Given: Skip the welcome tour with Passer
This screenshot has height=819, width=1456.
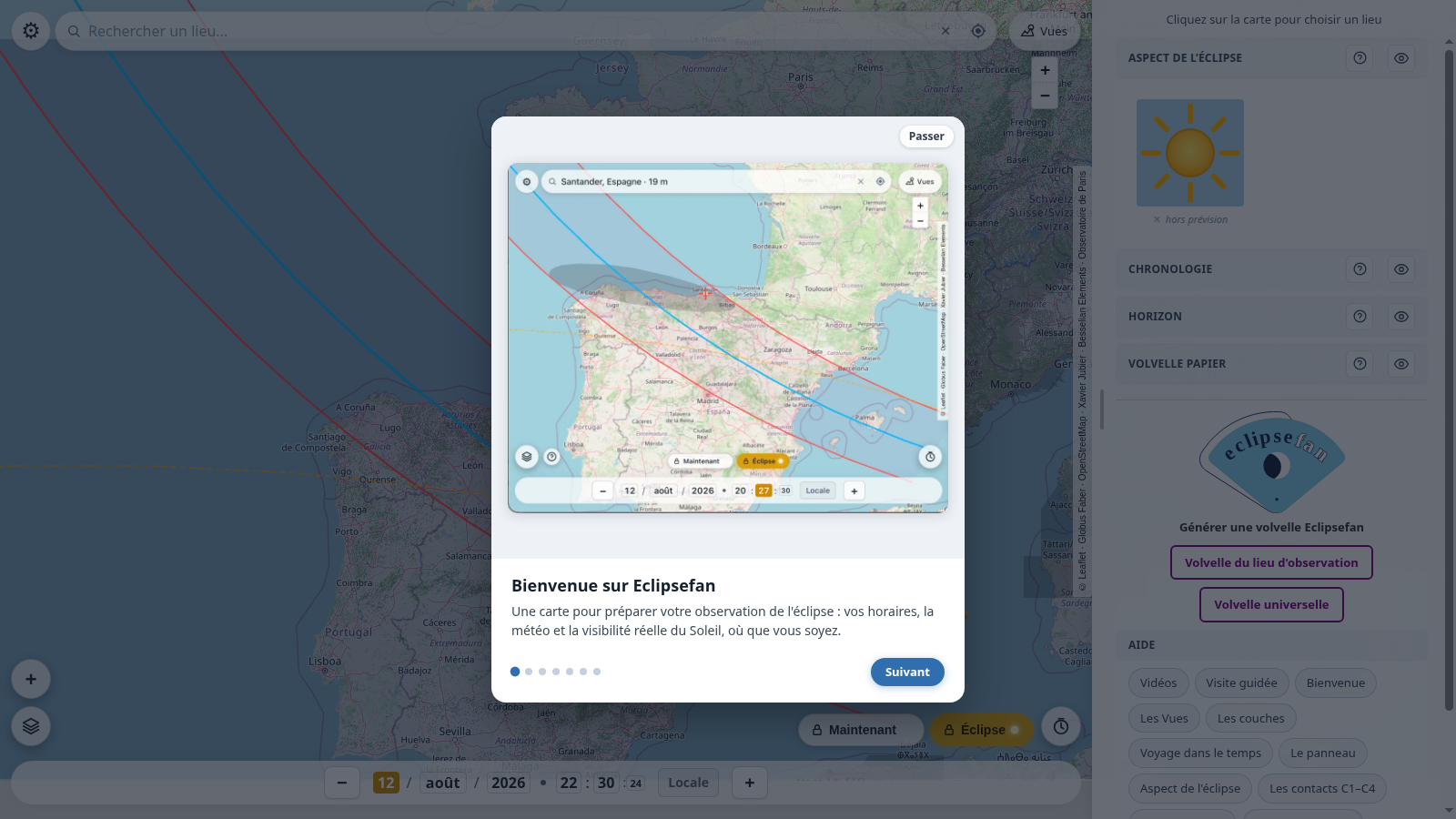Looking at the screenshot, I should click(x=926, y=136).
